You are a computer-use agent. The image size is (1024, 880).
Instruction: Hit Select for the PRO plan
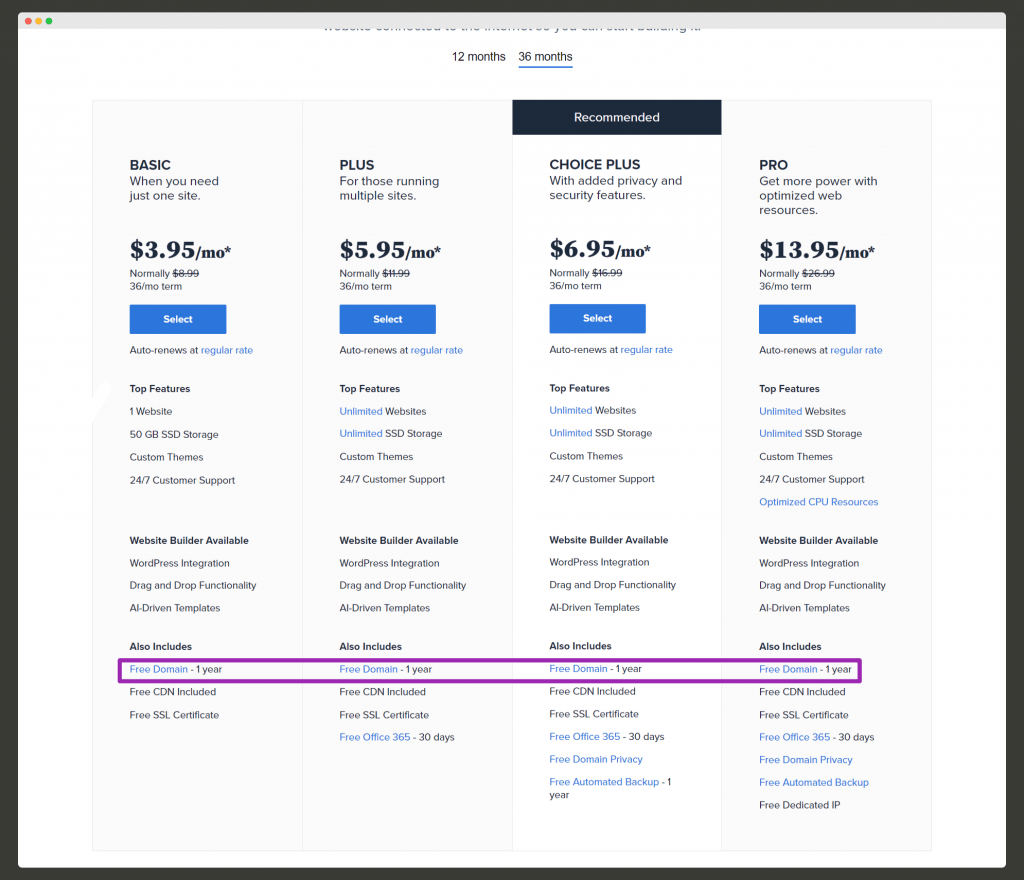807,320
